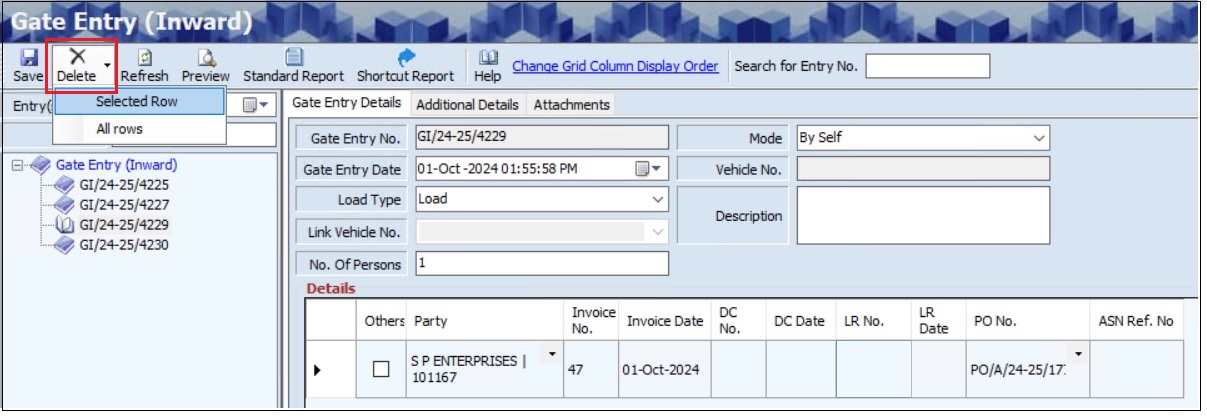Viewport: 1207px width, 417px height.
Task: Click the Refresh toolbar icon
Action: pos(144,59)
